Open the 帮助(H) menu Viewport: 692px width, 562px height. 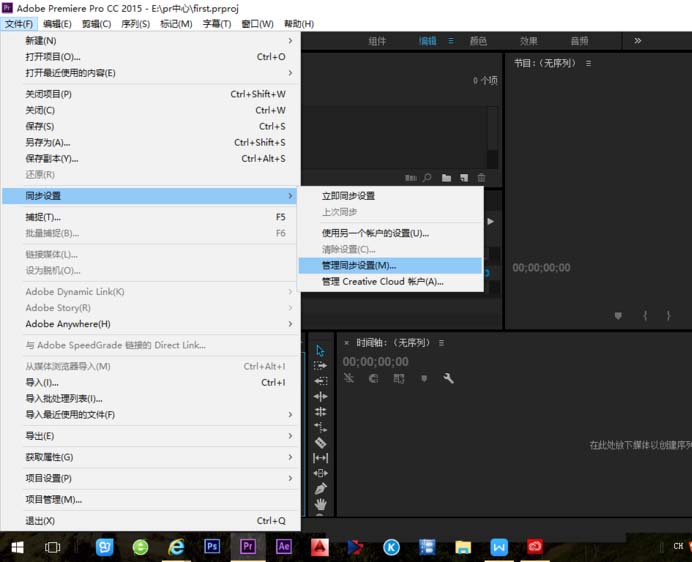click(299, 24)
